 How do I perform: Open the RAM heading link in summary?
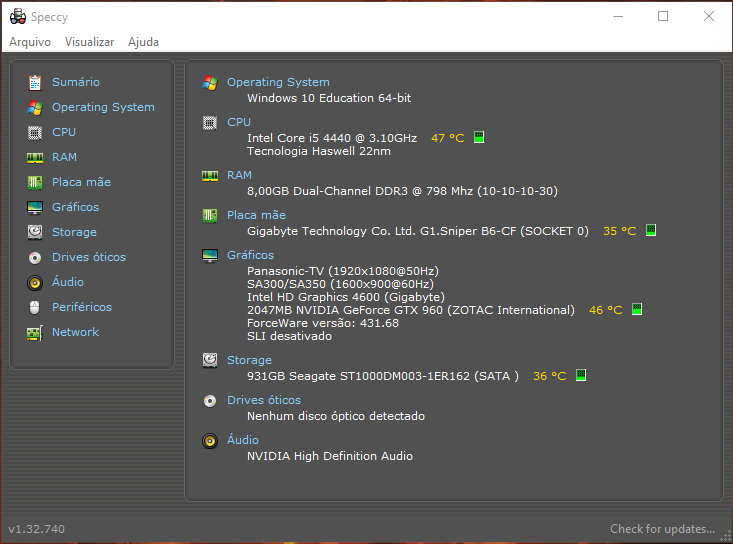coord(239,175)
